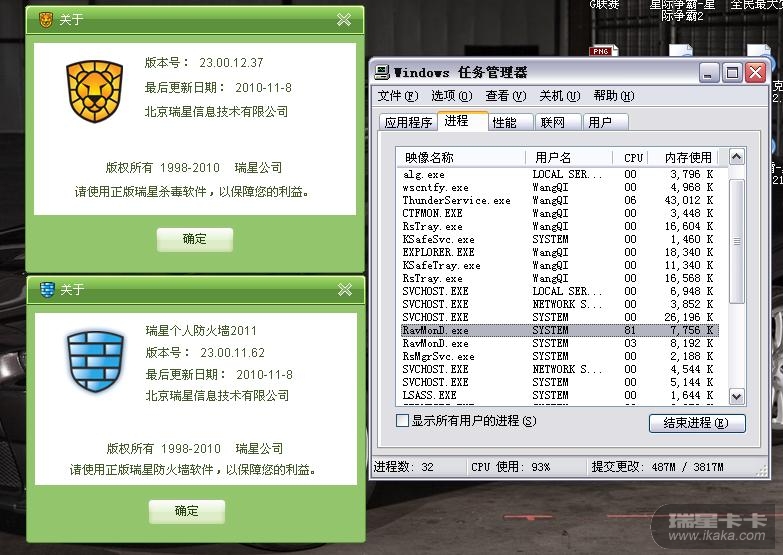
Task: Select the SVCHOST.EXE row using 6,948 K
Action: click(559, 291)
